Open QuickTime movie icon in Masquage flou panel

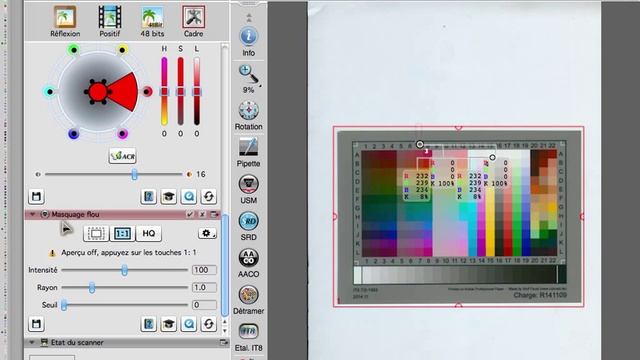tap(189, 324)
